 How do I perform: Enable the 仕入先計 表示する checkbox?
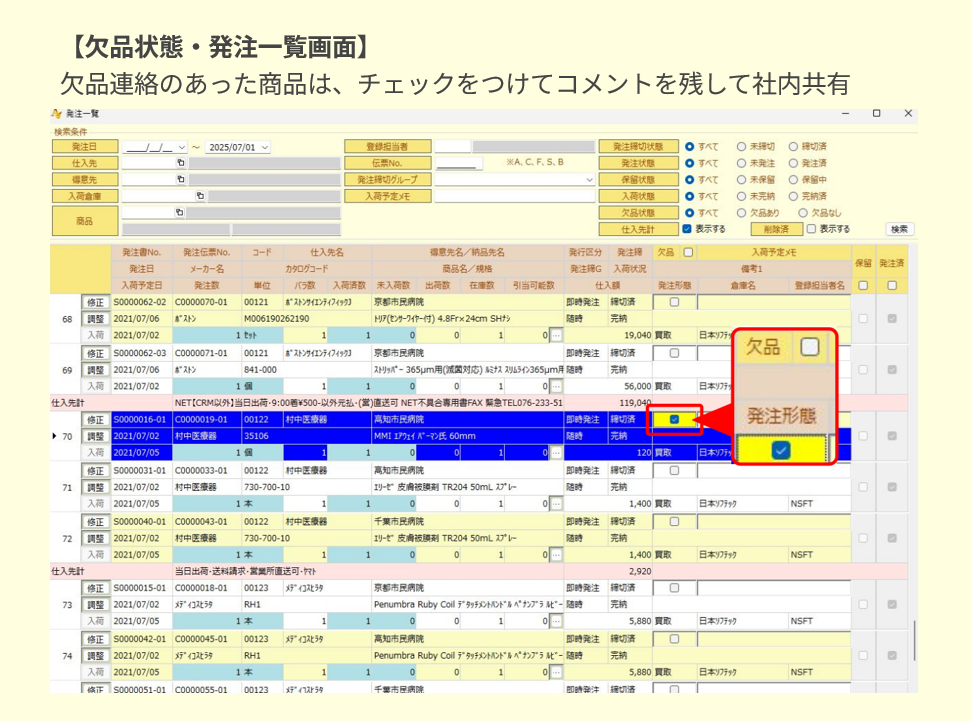[x=687, y=229]
